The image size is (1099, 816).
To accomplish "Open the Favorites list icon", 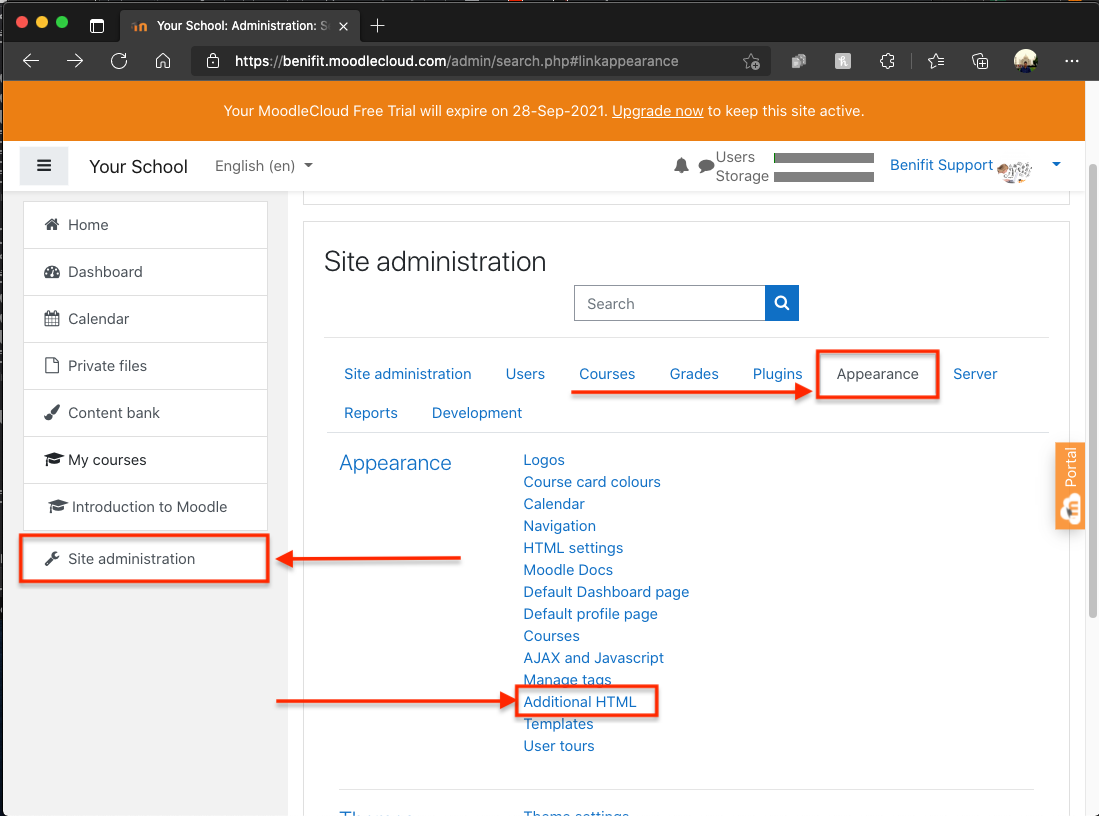I will click(x=936, y=61).
